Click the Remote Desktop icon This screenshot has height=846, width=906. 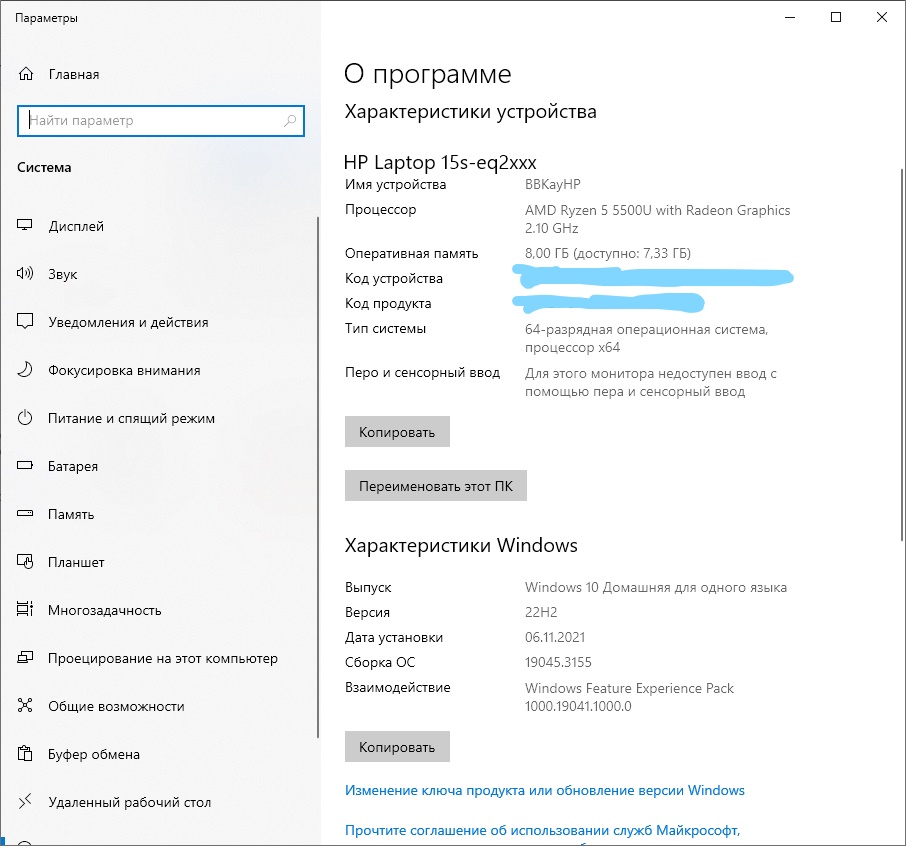[x=25, y=801]
